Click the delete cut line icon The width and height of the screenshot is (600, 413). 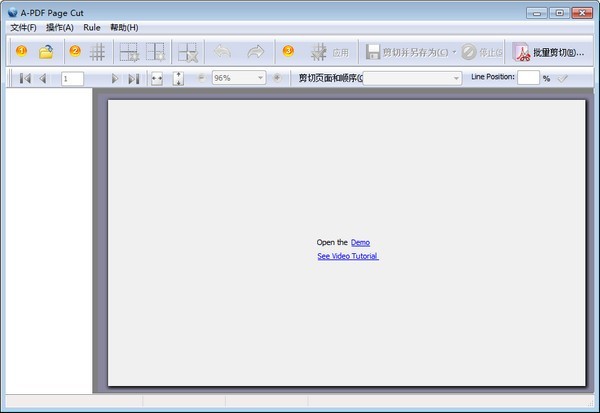187,52
